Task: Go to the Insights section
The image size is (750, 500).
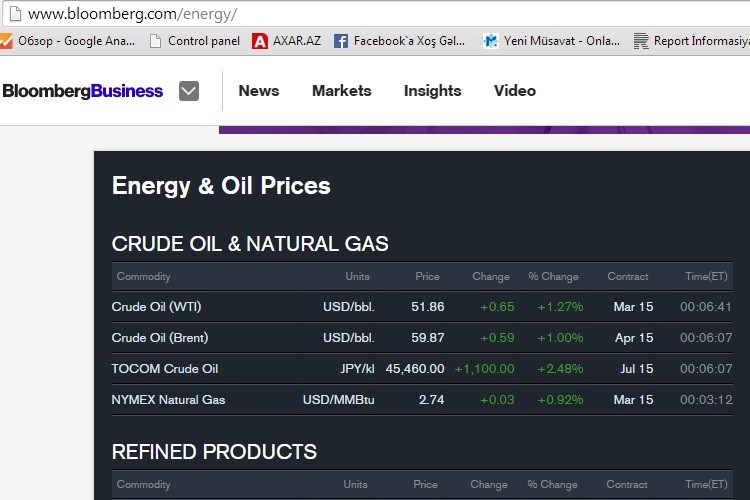Action: tap(432, 91)
